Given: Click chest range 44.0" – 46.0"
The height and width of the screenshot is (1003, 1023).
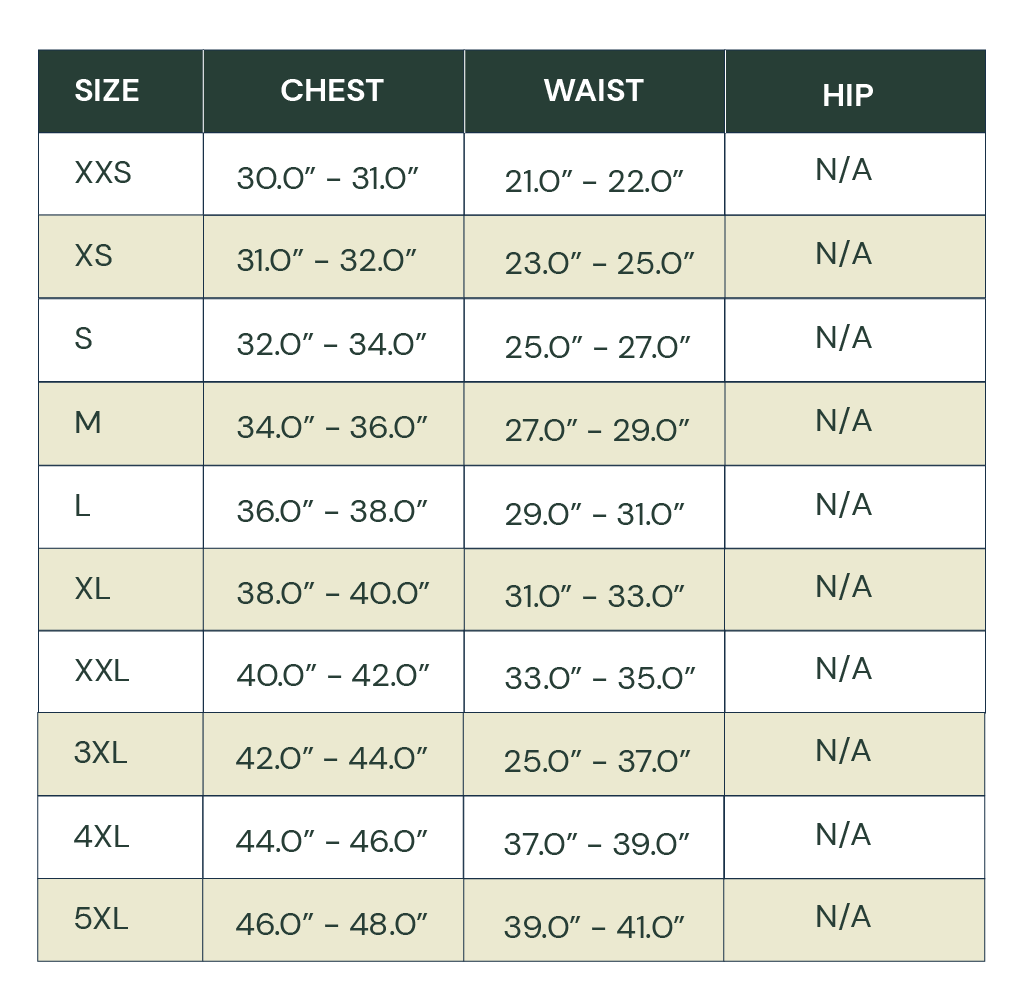Looking at the screenshot, I should coord(332,841).
